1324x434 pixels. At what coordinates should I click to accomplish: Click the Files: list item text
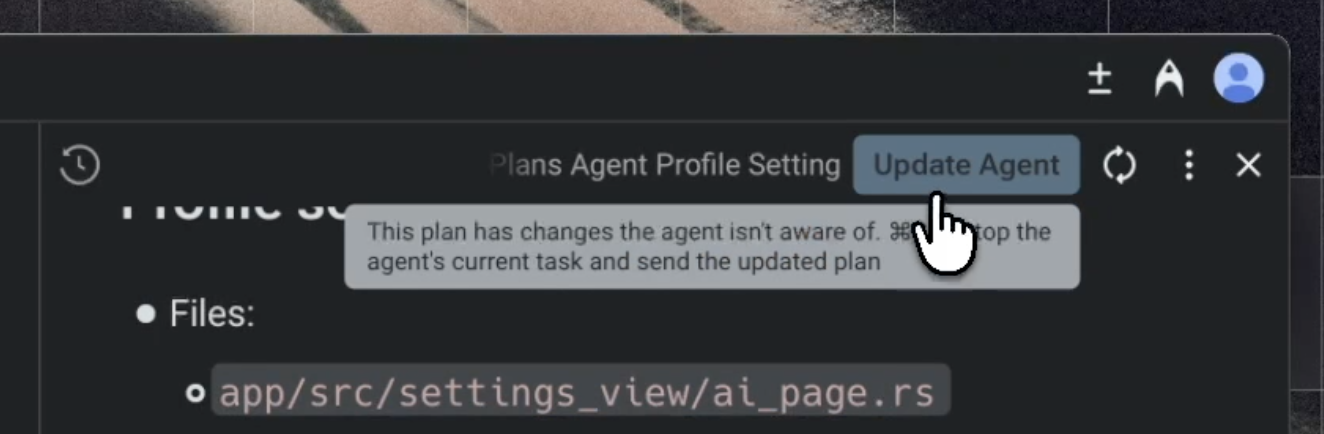pos(212,314)
